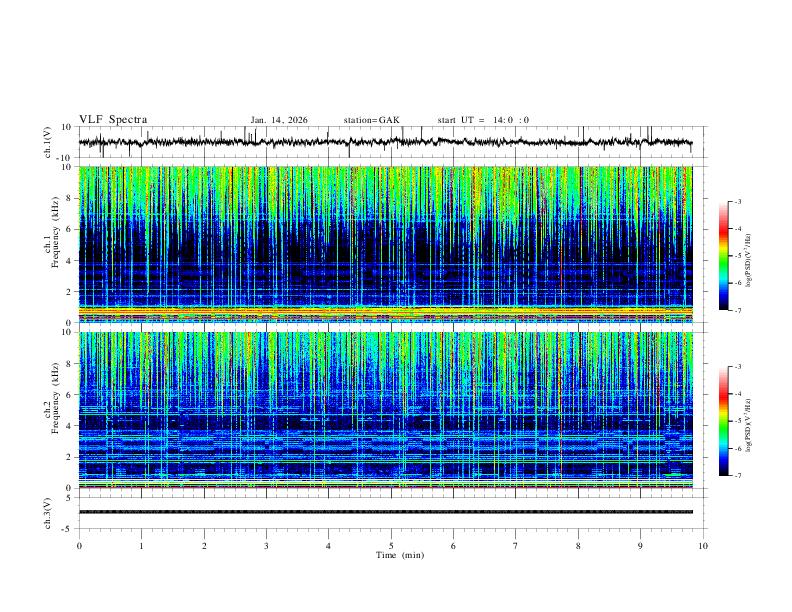This screenshot has width=792, height=612.
Task: Click the 'station=GAK' label
Action: click(x=371, y=120)
